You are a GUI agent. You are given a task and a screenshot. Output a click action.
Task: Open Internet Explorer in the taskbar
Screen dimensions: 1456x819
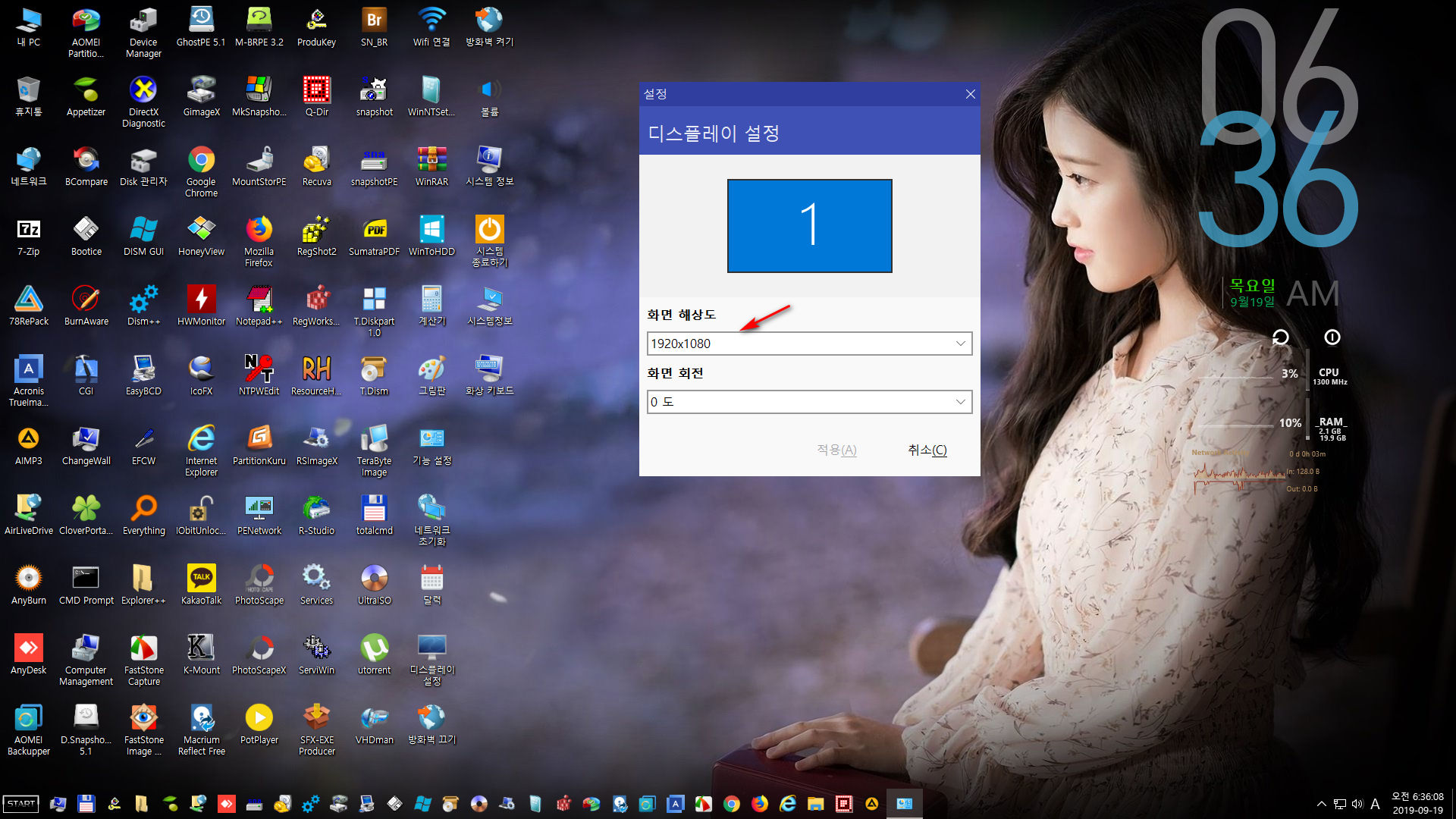787,804
